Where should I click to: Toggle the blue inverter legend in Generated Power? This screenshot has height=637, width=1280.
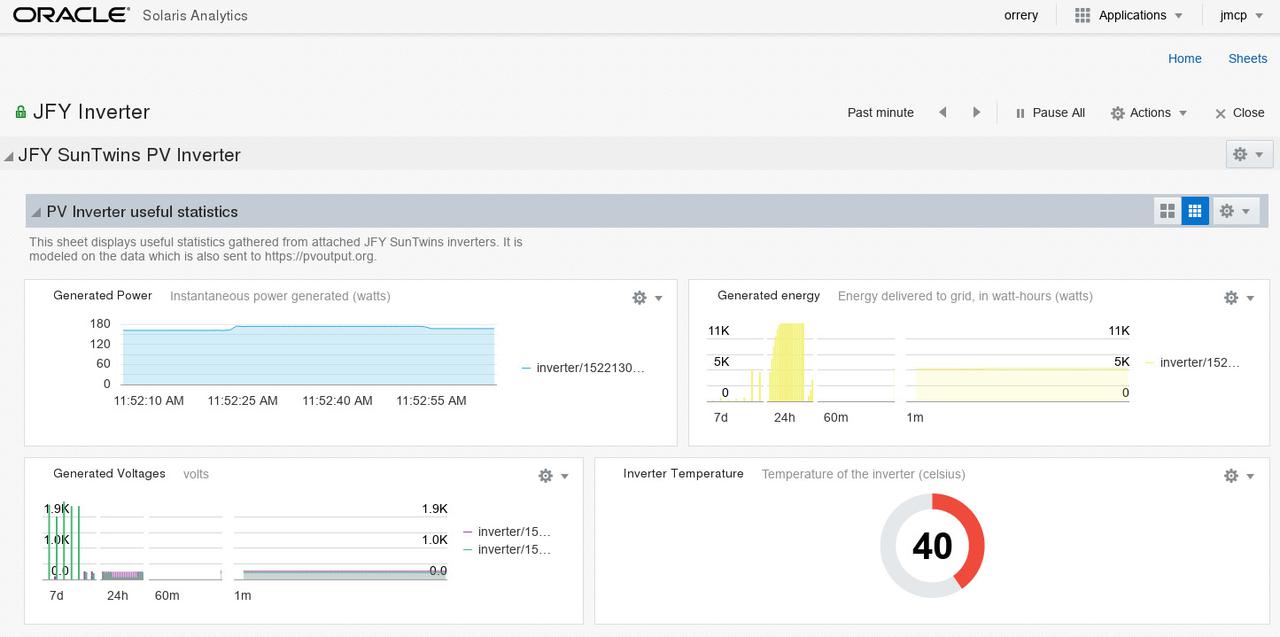(x=583, y=368)
